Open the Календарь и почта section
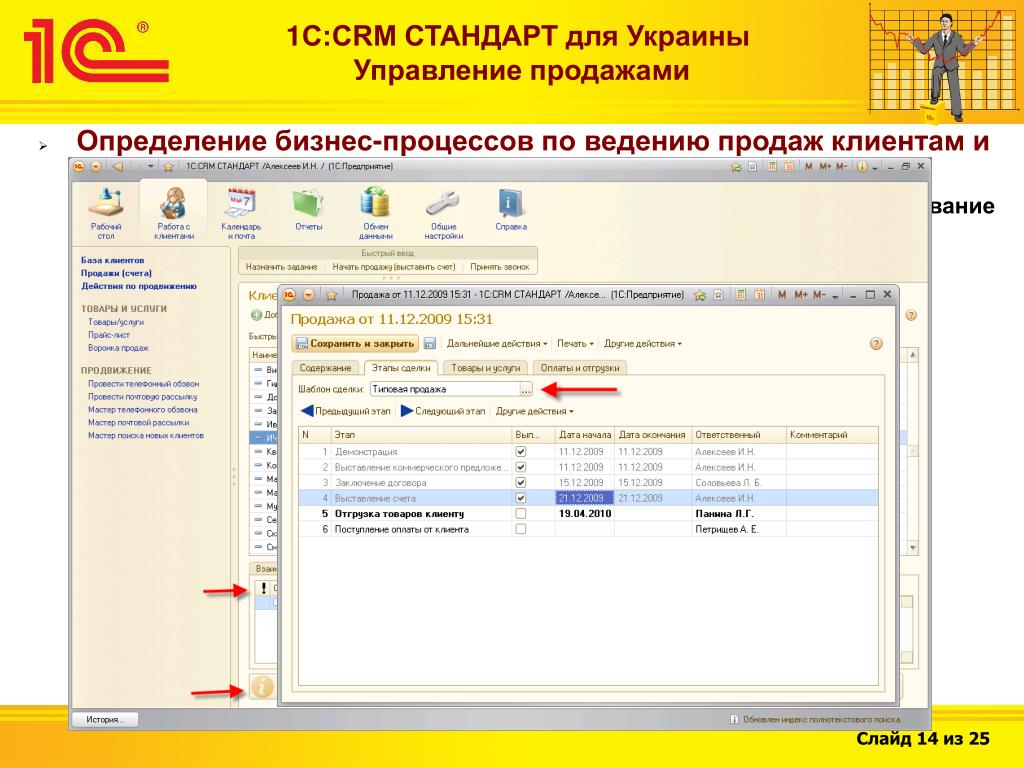1024x768 pixels. click(241, 212)
